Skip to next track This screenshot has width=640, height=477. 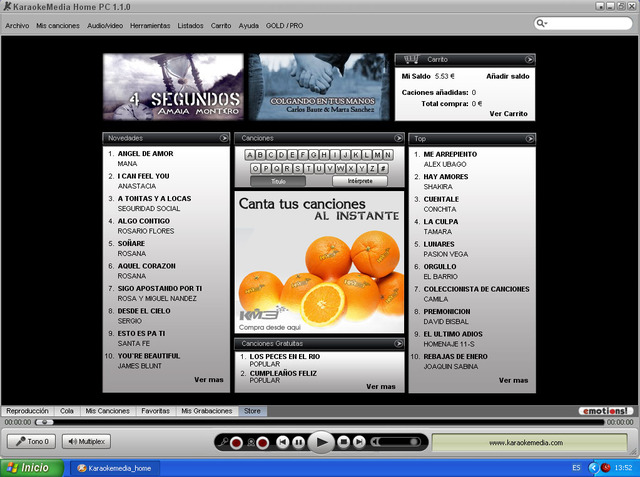[x=359, y=442]
